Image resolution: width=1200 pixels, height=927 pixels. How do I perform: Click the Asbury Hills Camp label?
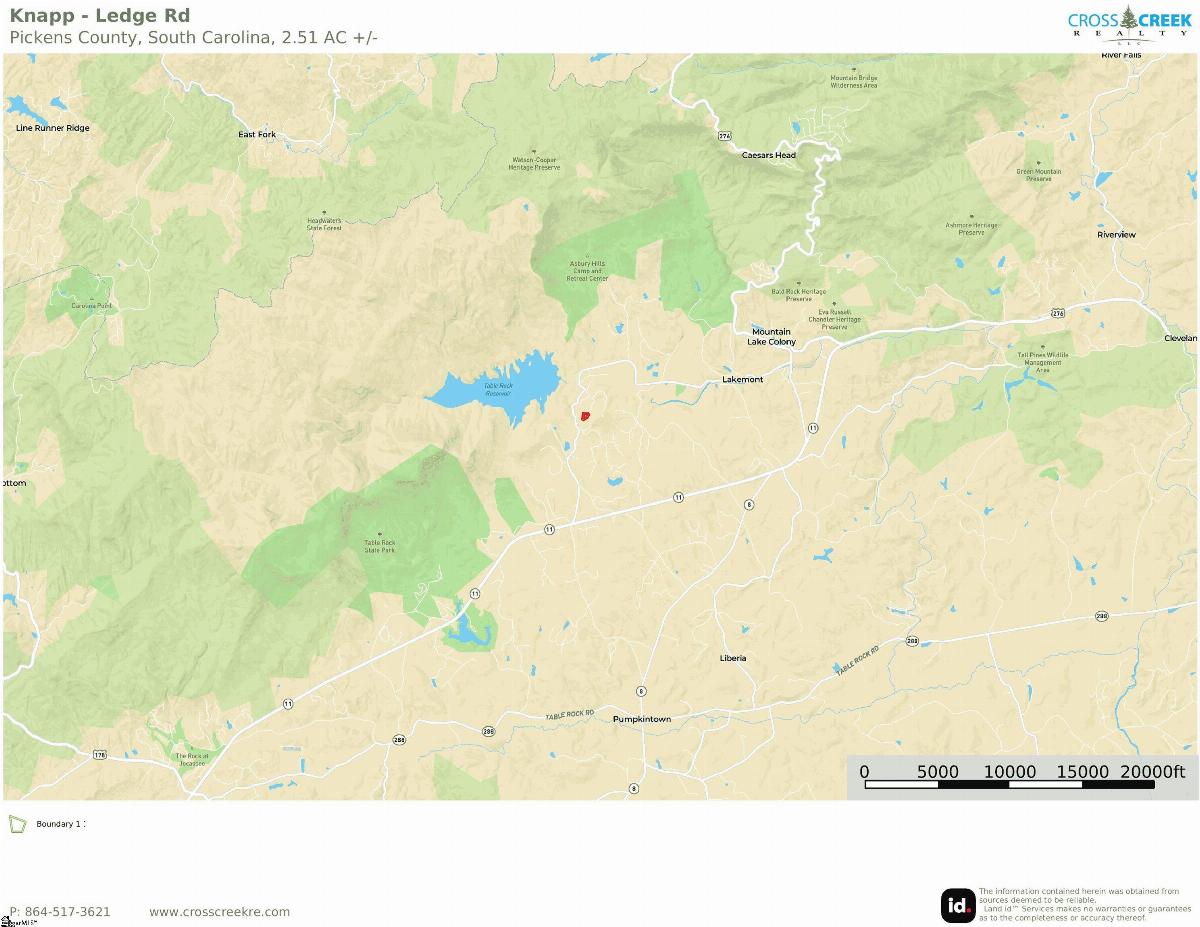(587, 270)
